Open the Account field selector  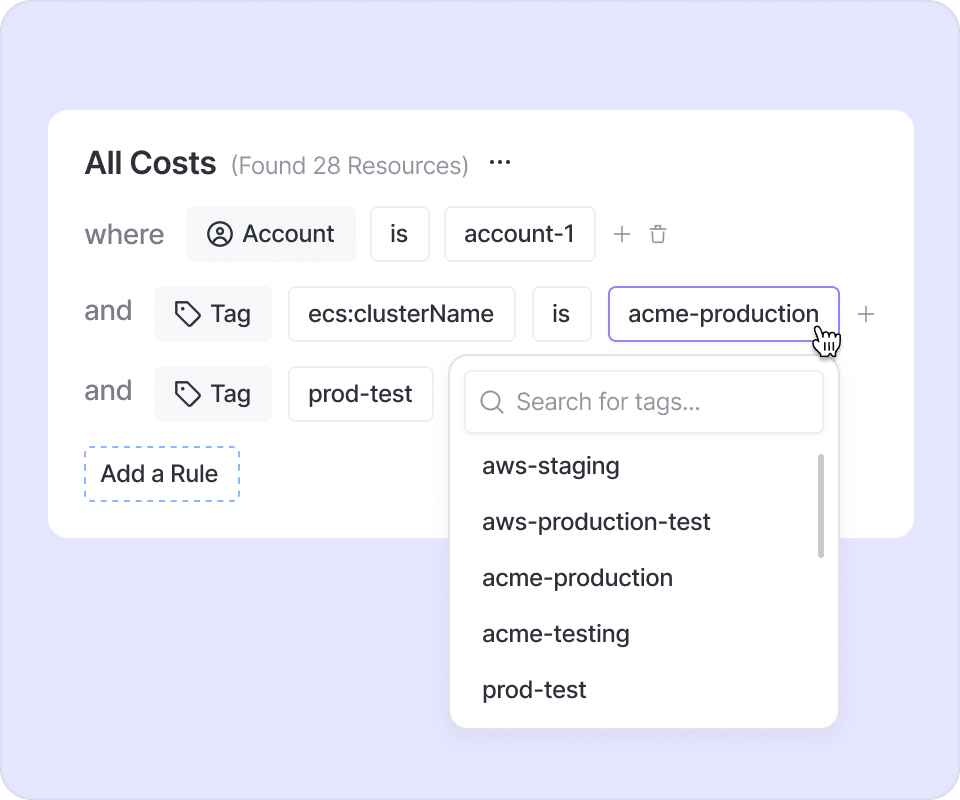click(271, 234)
